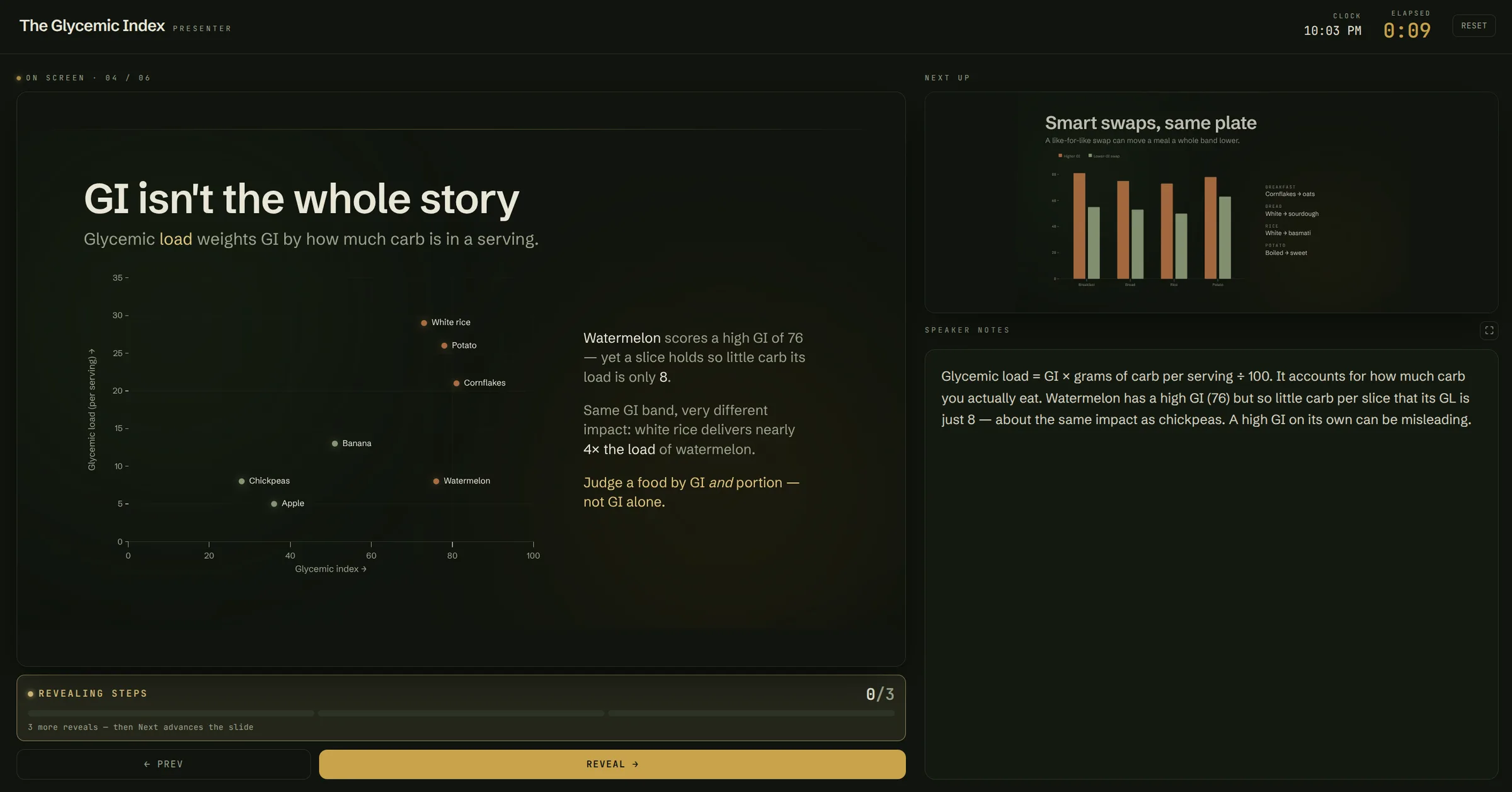Select the White rice data point
1512x792 pixels.
pos(424,323)
